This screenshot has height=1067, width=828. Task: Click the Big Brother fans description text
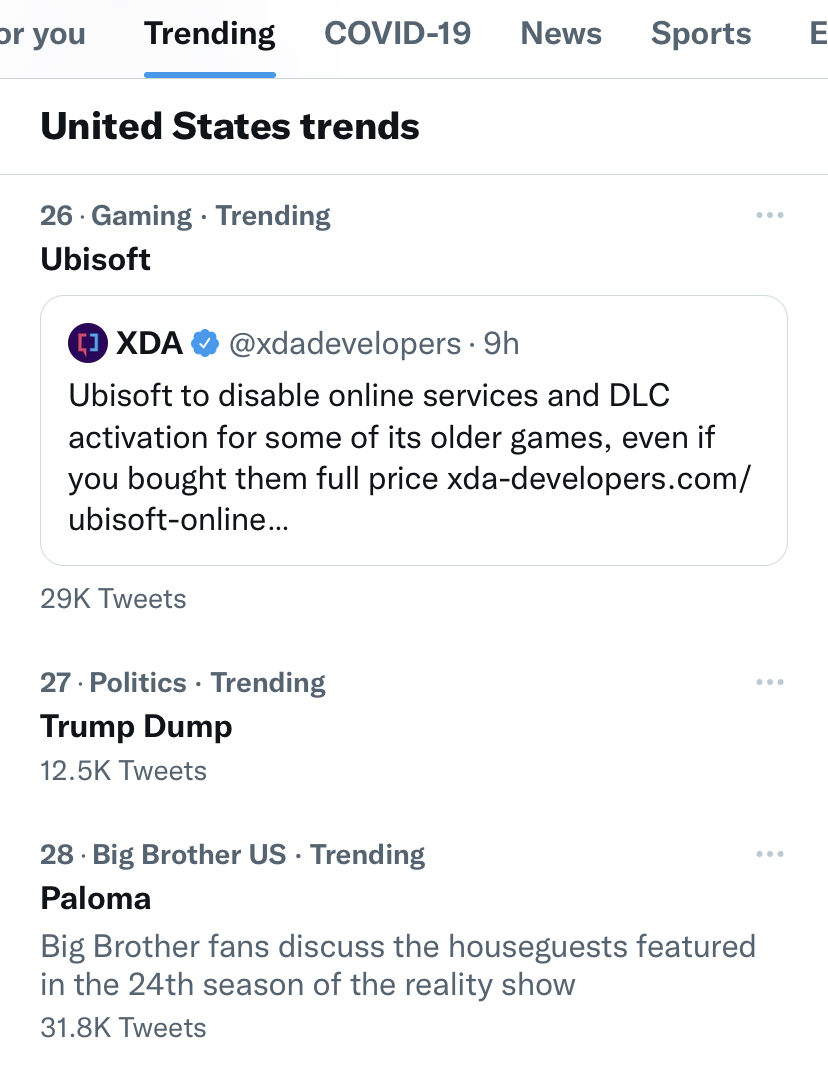tap(398, 966)
